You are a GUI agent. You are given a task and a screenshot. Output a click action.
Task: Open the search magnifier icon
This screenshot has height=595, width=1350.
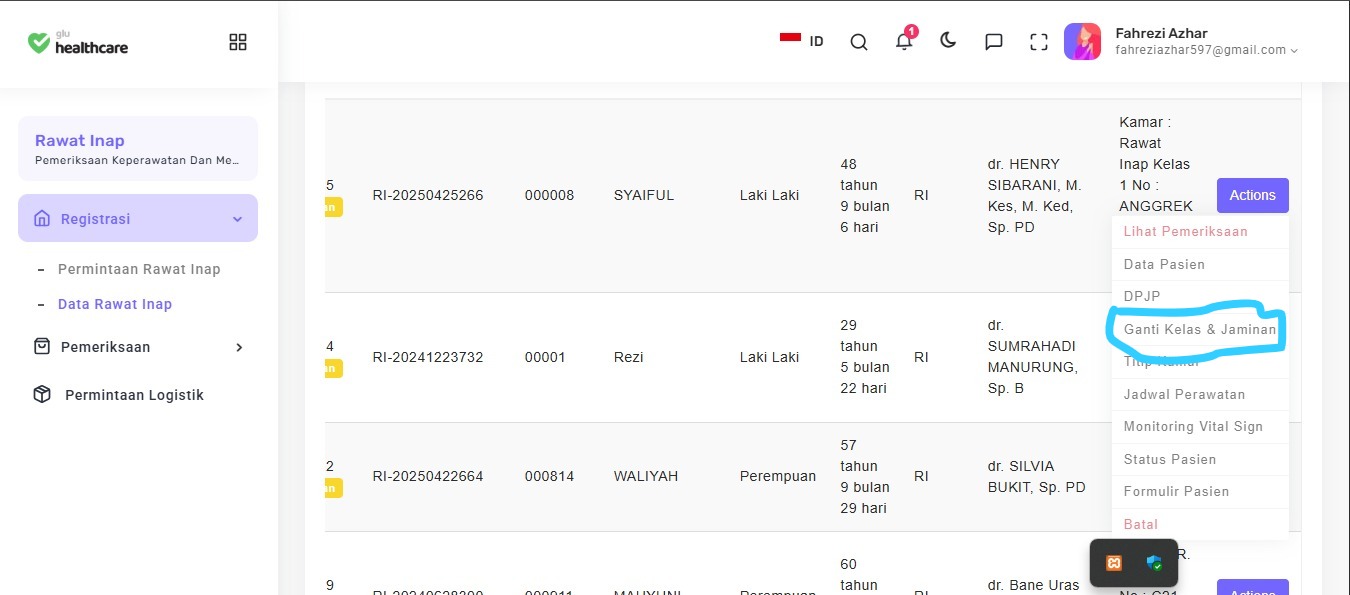click(x=859, y=42)
